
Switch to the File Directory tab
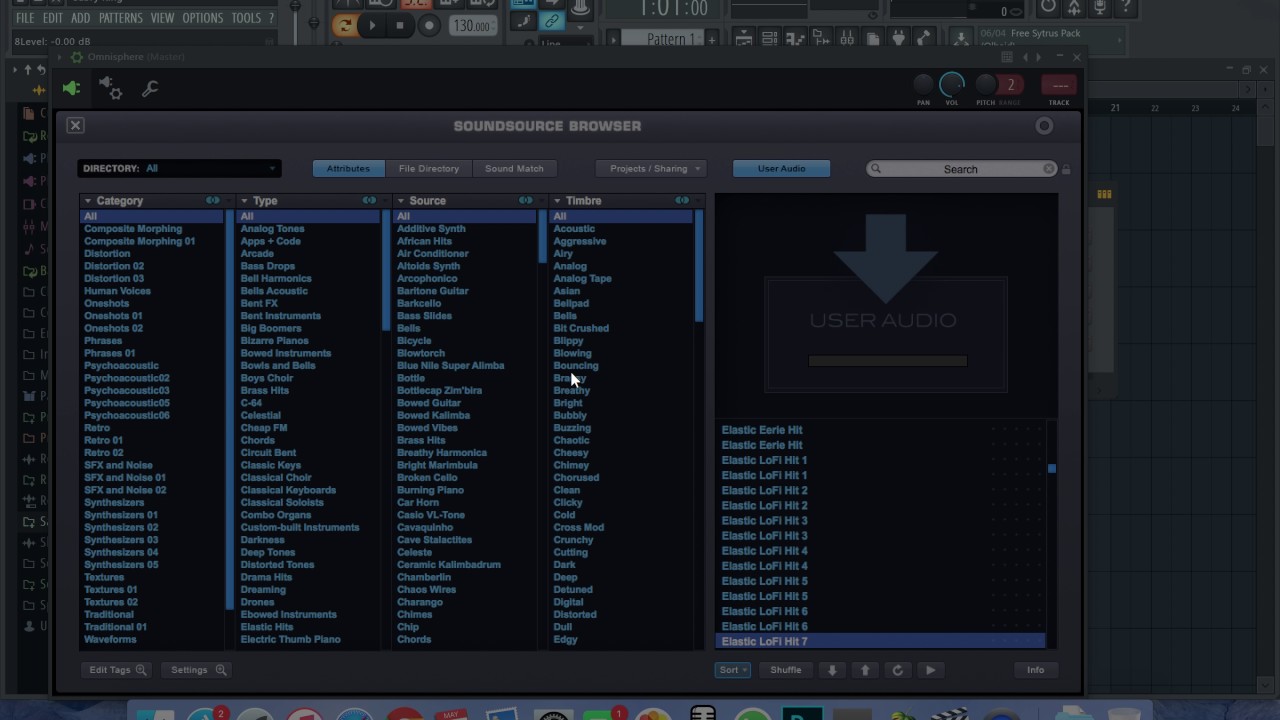(429, 168)
